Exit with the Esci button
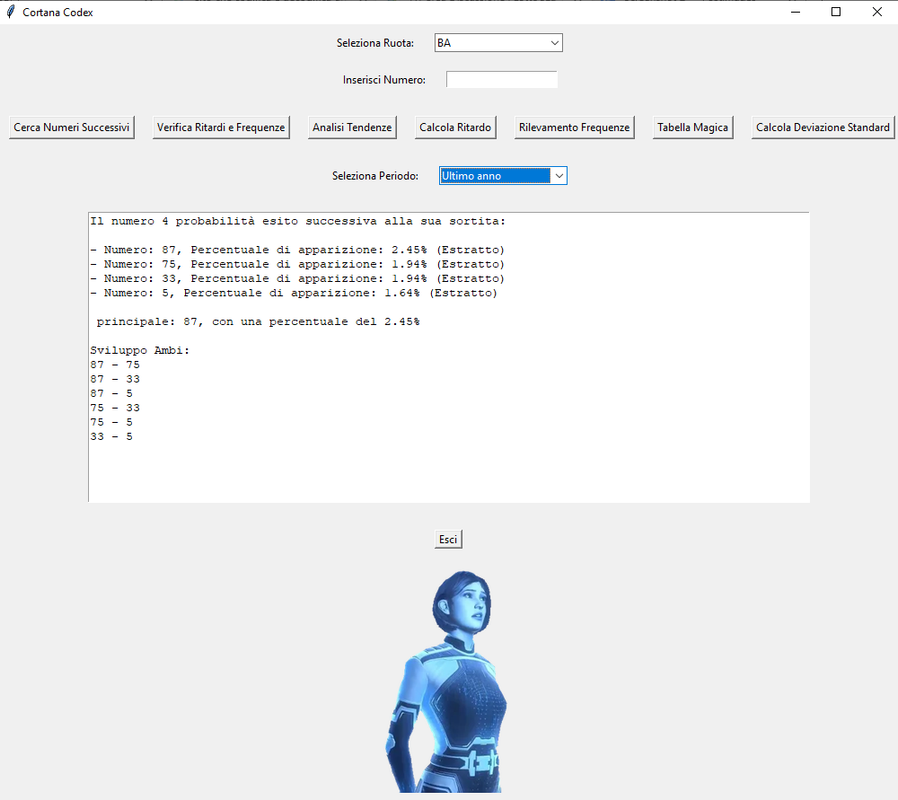The width and height of the screenshot is (898, 800). [x=448, y=539]
